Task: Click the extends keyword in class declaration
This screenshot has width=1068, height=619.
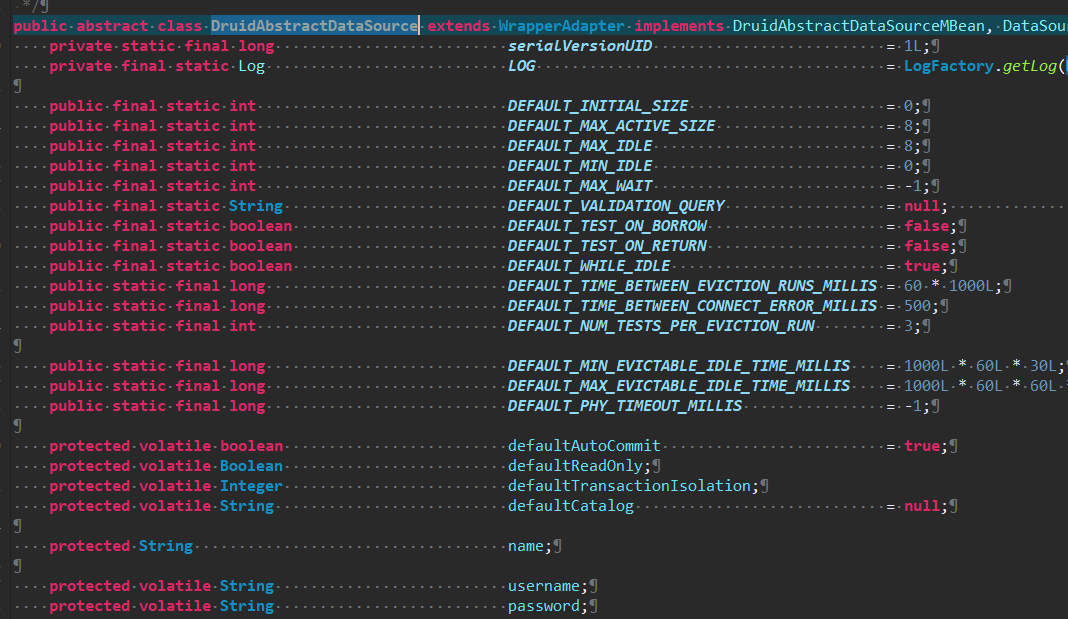Action: [x=458, y=26]
